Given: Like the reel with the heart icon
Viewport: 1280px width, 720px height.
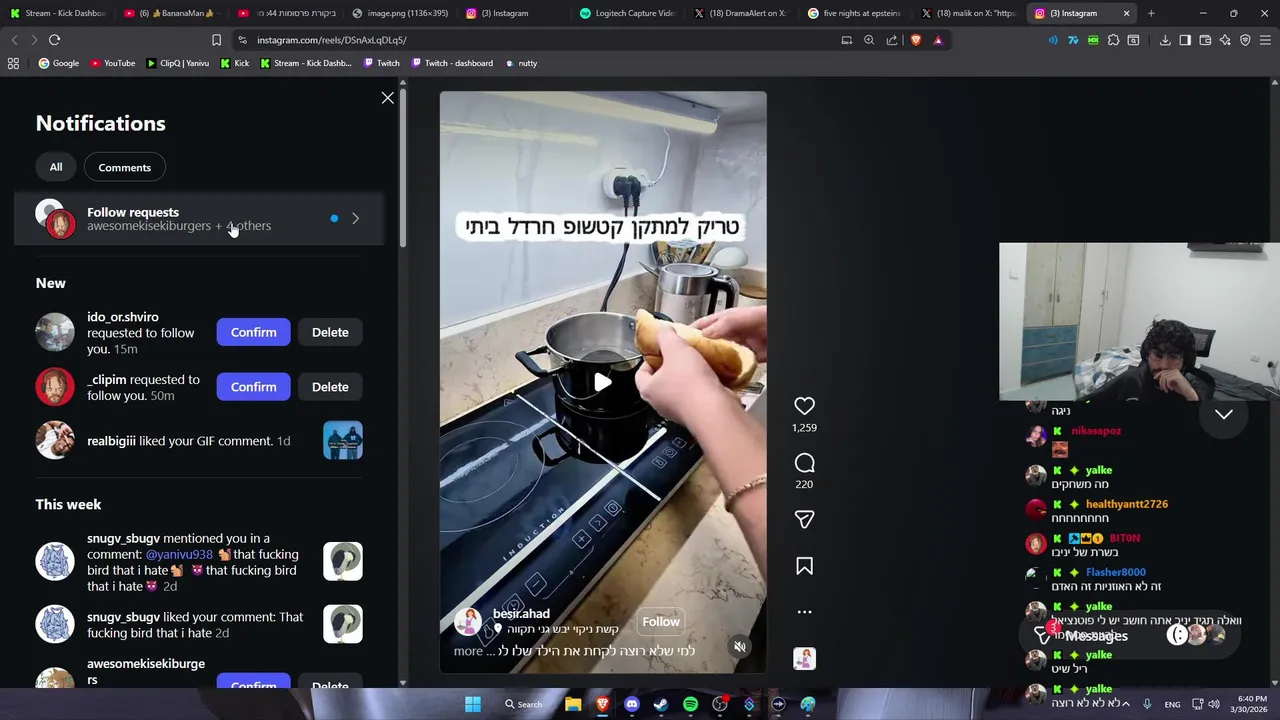Looking at the screenshot, I should [804, 405].
